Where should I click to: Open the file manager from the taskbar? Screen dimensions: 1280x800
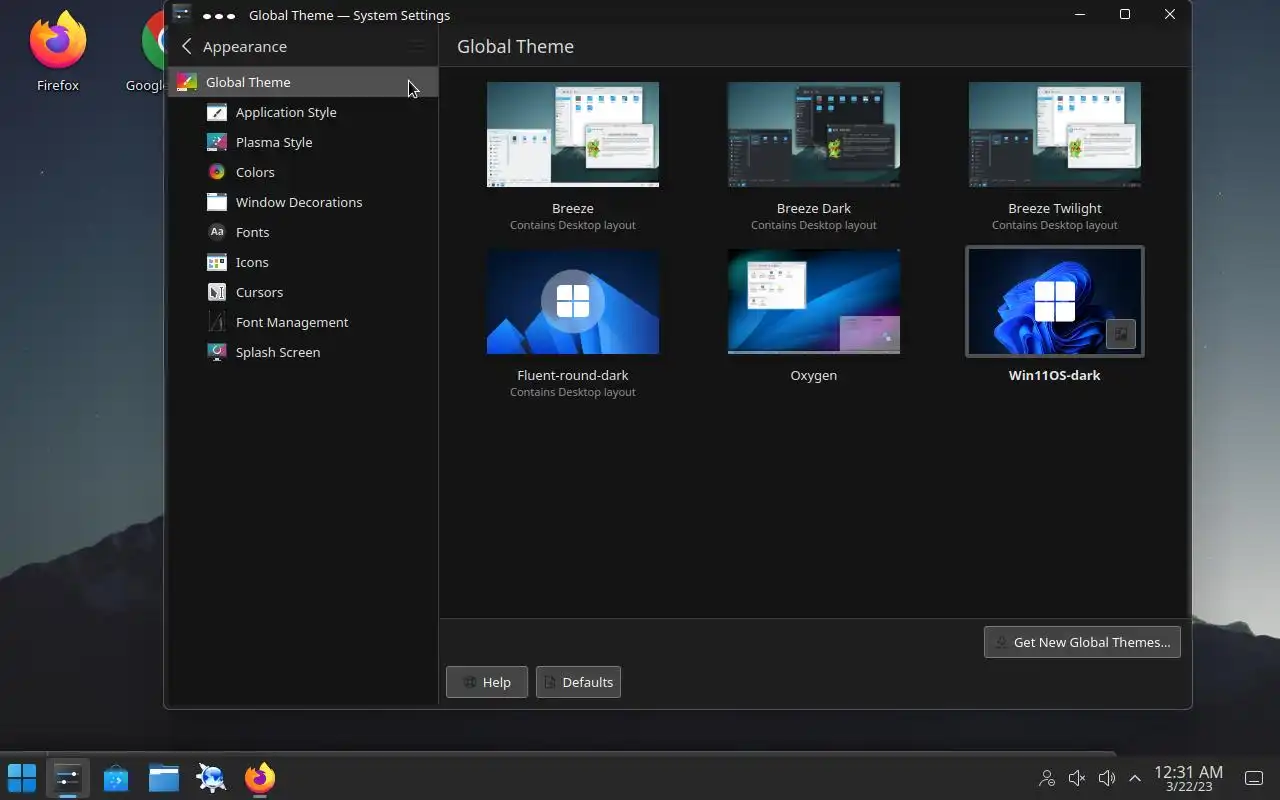pos(164,777)
